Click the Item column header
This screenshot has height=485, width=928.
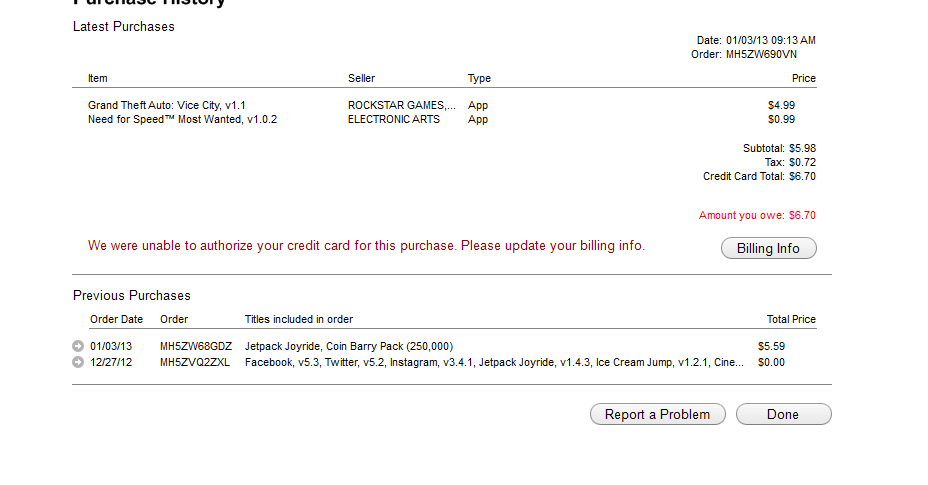pos(98,78)
